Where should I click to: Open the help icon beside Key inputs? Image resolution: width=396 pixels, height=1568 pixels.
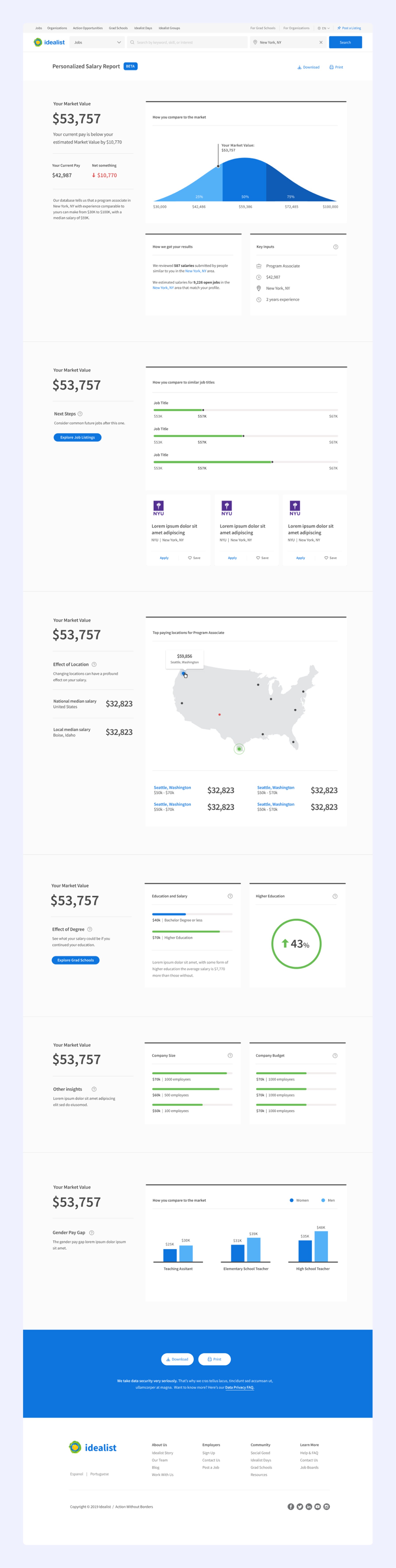(336, 247)
